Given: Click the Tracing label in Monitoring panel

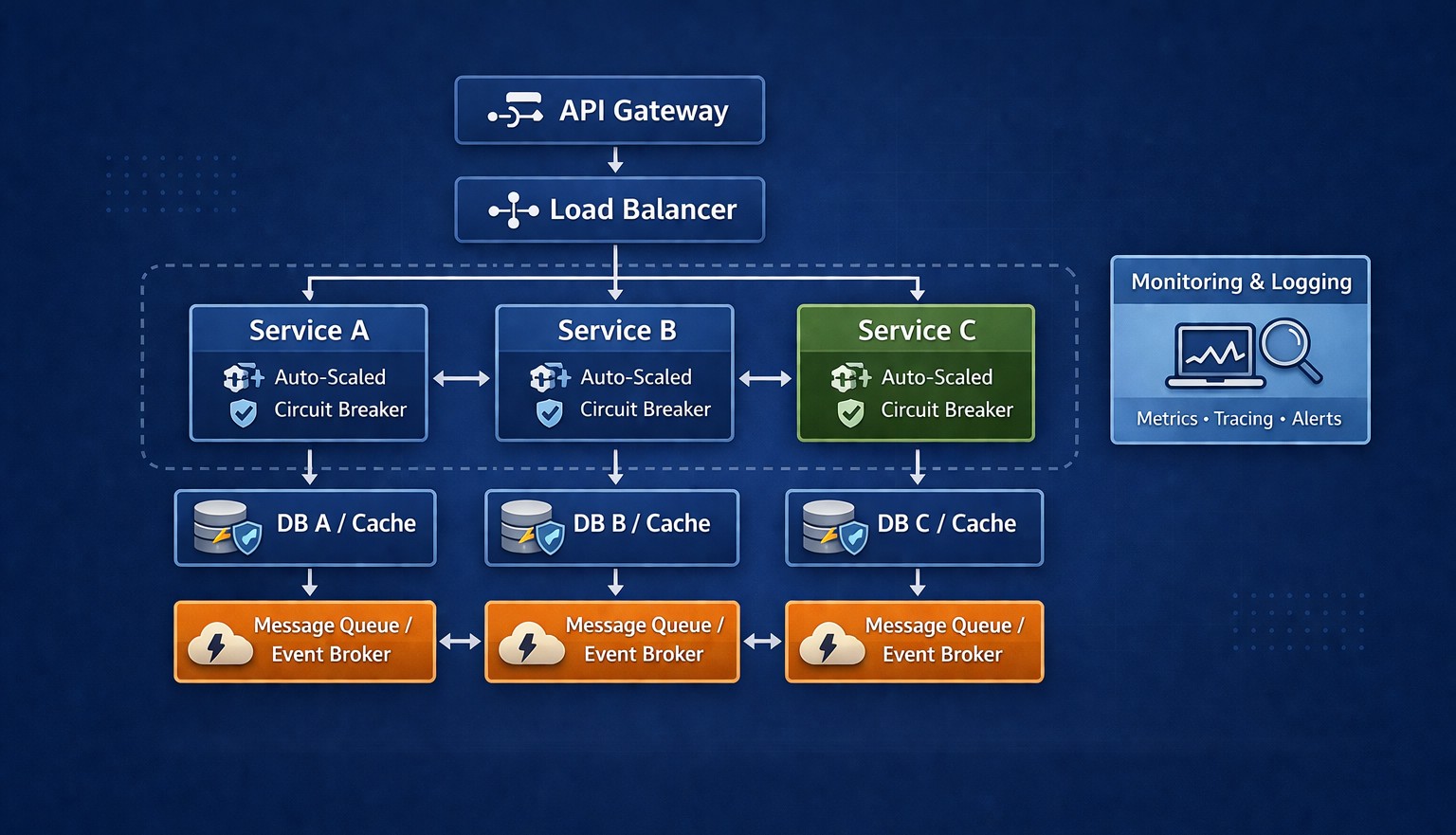Looking at the screenshot, I should 1244,418.
